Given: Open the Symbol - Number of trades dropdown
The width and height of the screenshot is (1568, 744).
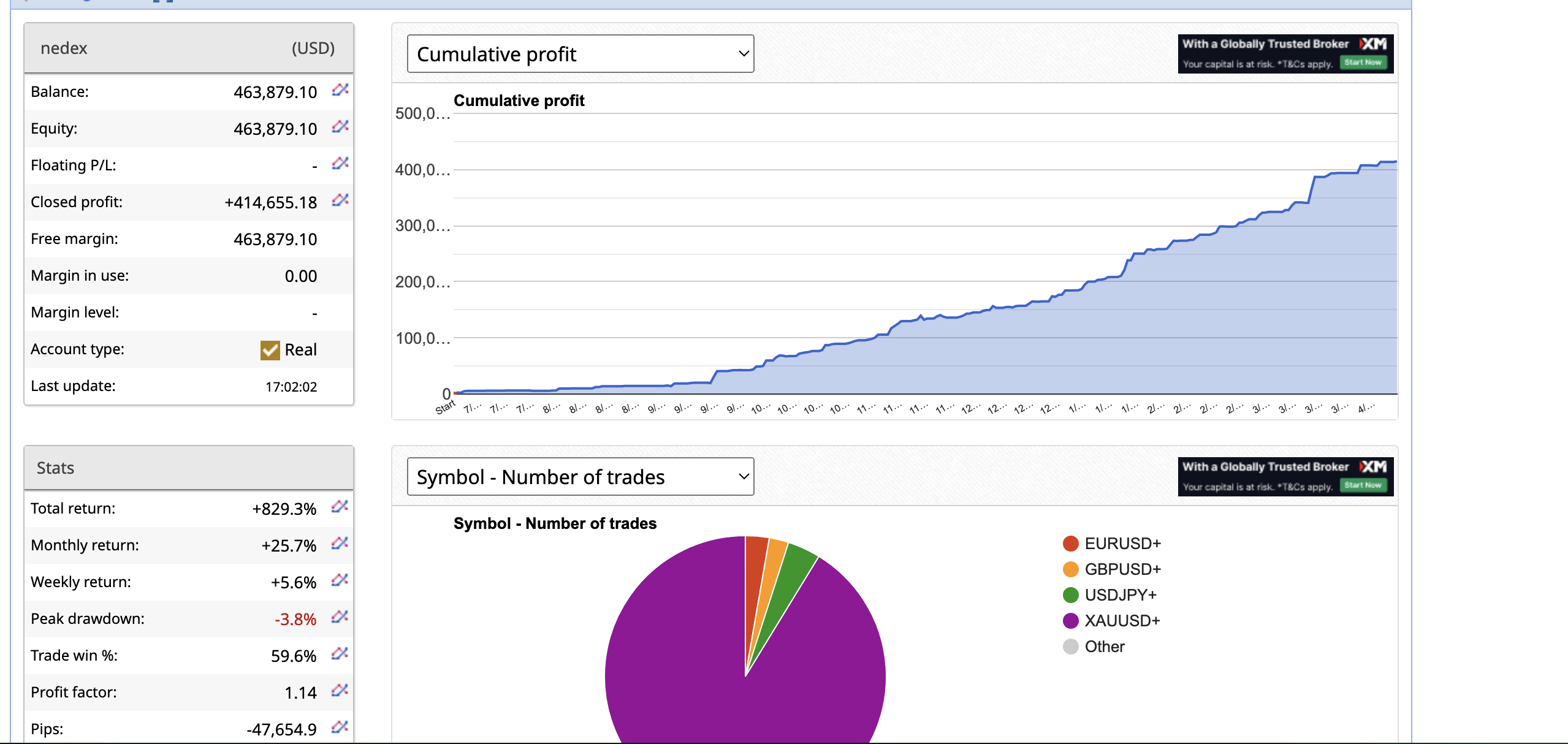Looking at the screenshot, I should tap(579, 476).
